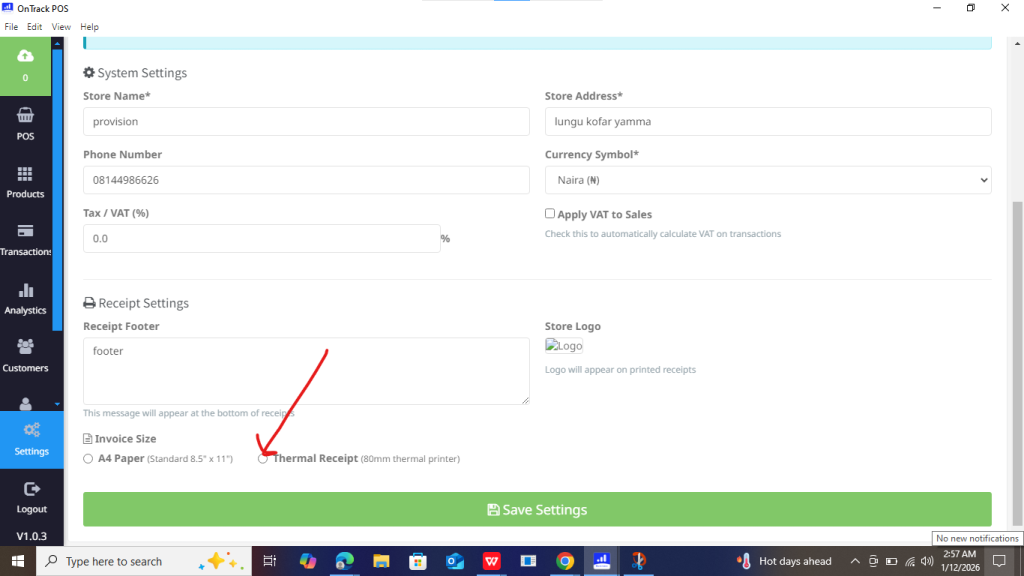This screenshot has height=576, width=1024.
Task: Open the POS basket icon in sidebar
Action: coord(25,116)
